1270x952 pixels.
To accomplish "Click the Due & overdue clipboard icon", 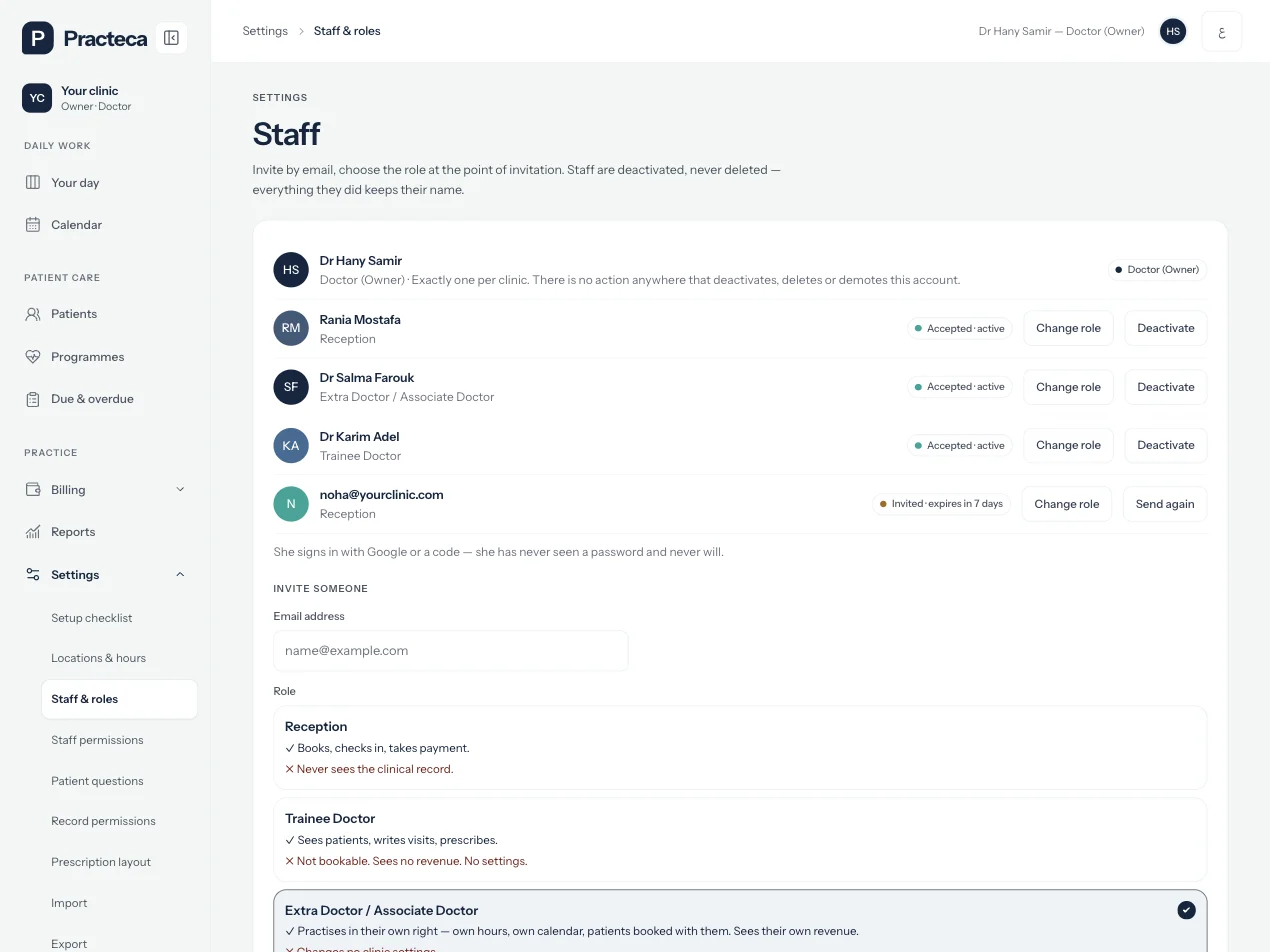I will 33,399.
